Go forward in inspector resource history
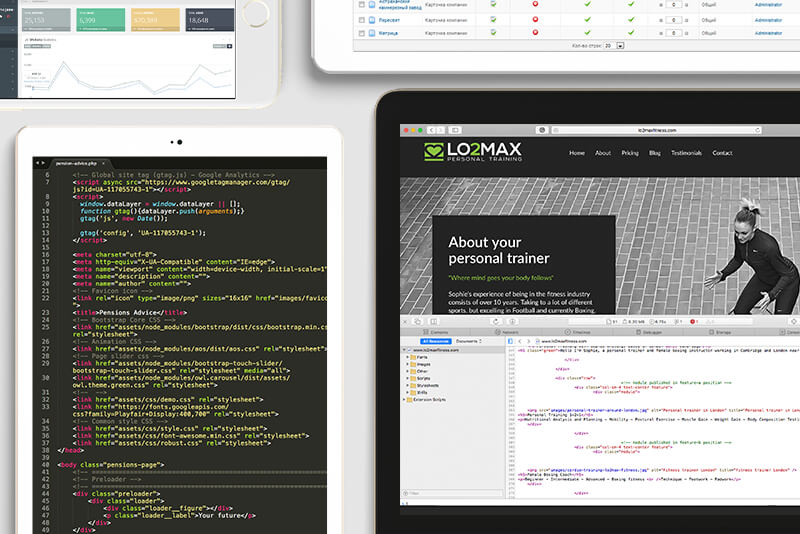Viewport: 800px width, 534px height. coord(528,341)
